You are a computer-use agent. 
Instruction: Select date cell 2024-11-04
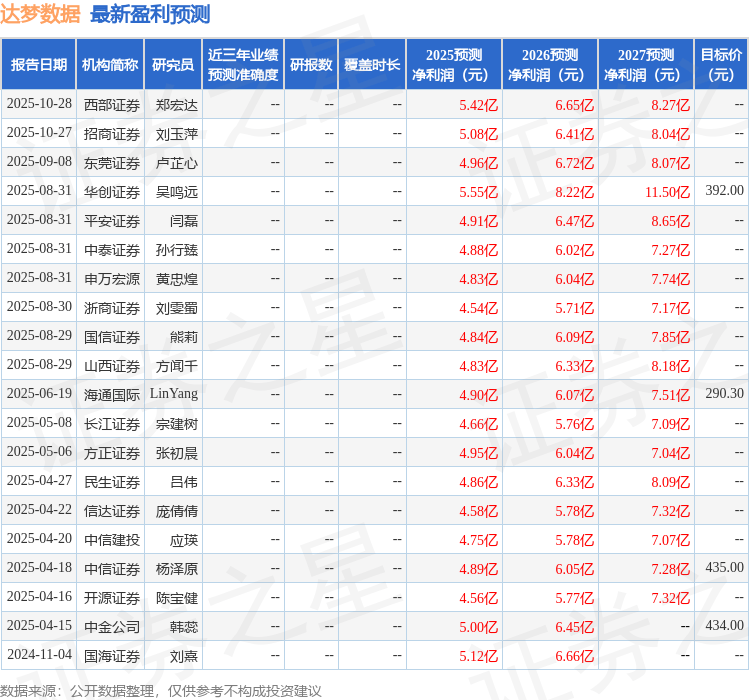tap(39, 654)
